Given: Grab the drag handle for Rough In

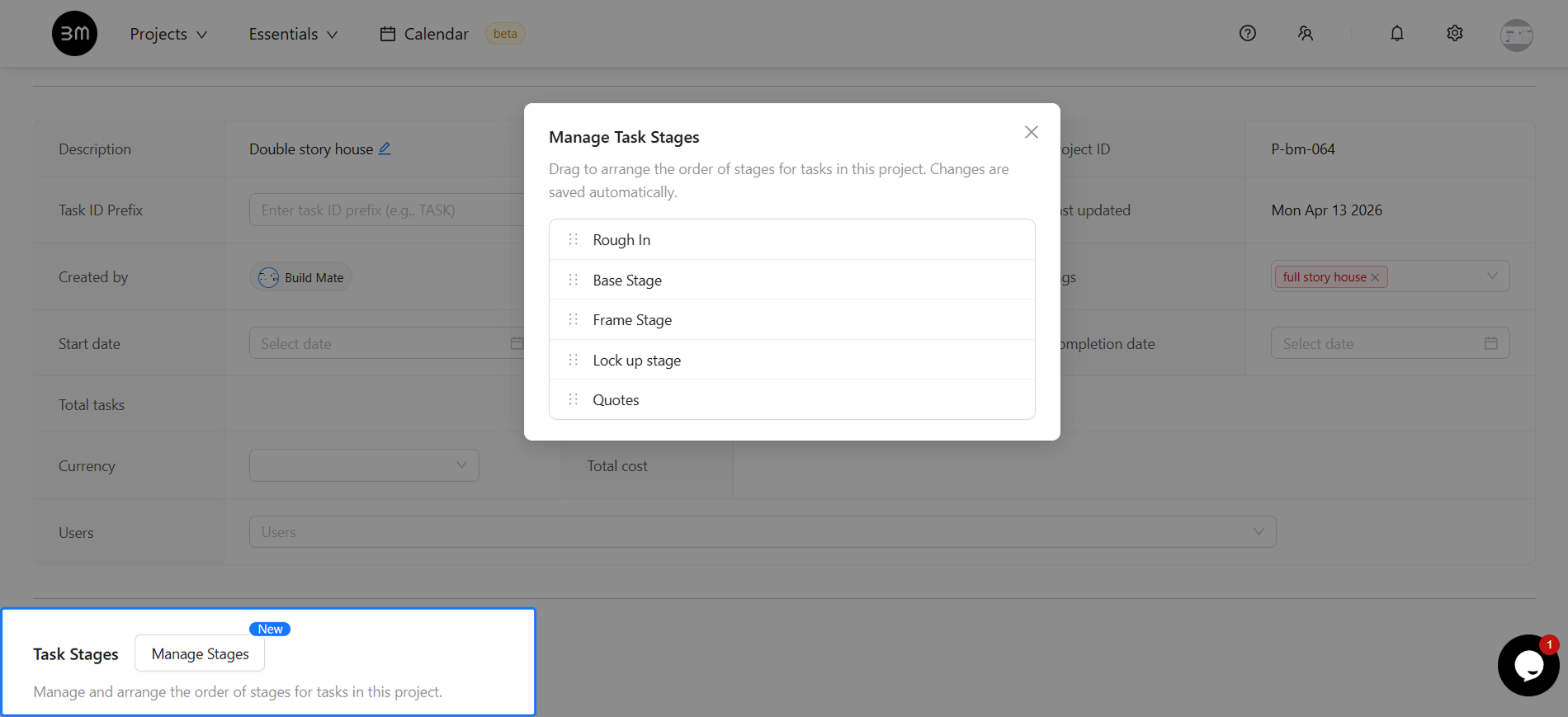Looking at the screenshot, I should tap(574, 239).
